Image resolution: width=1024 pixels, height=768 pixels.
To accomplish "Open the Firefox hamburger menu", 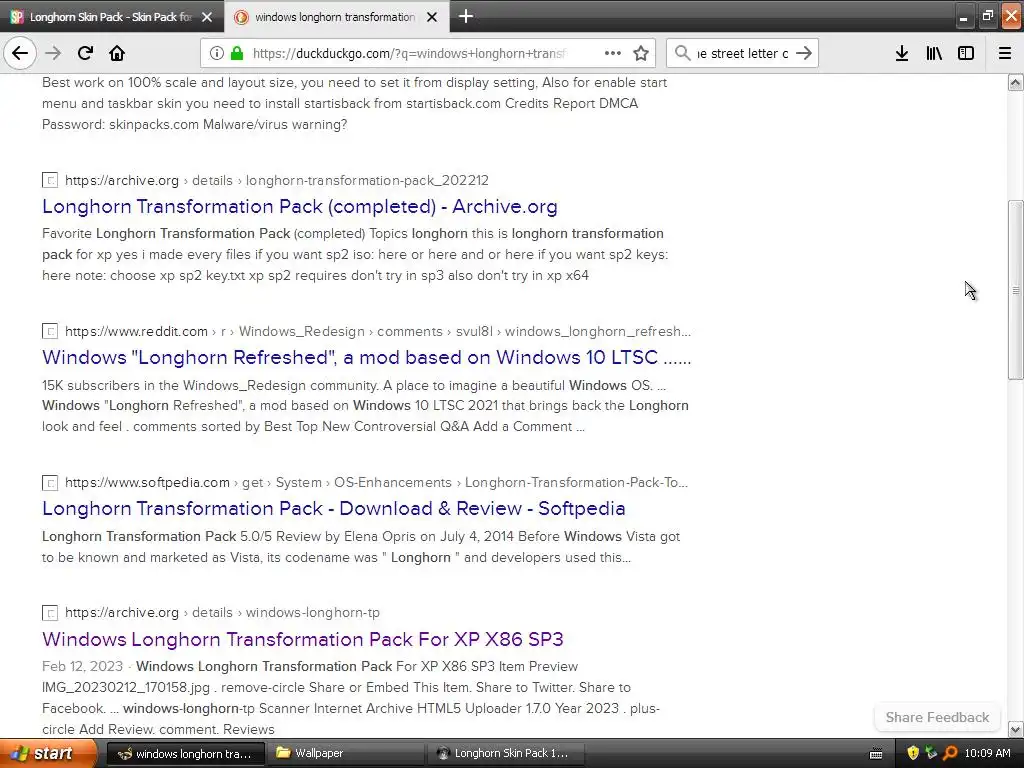I will 1005,53.
